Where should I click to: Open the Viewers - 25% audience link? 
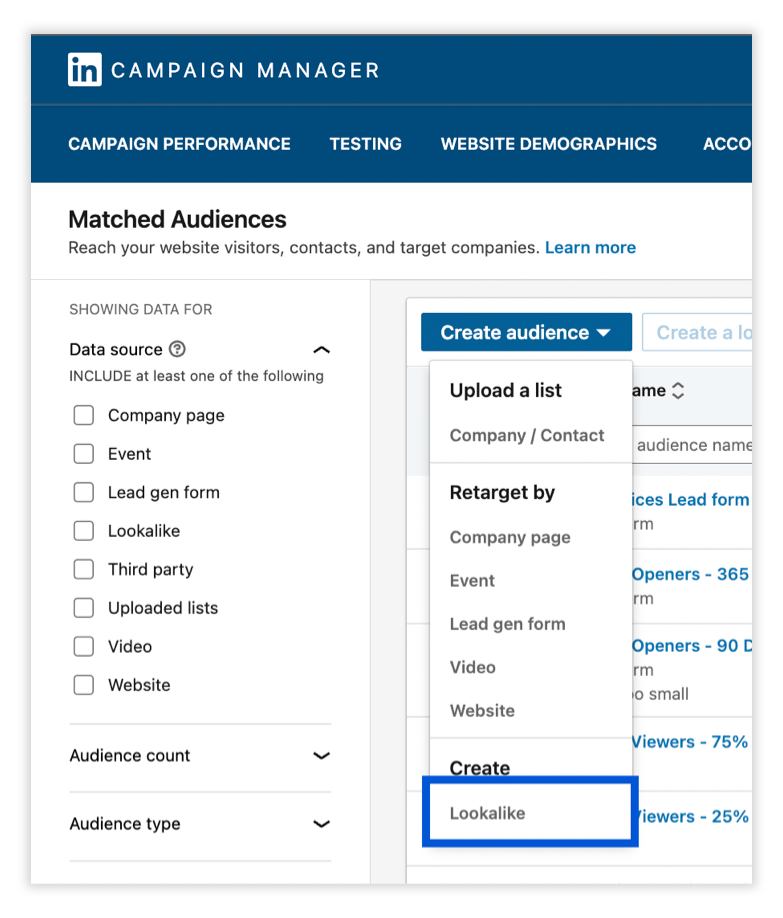pos(691,816)
